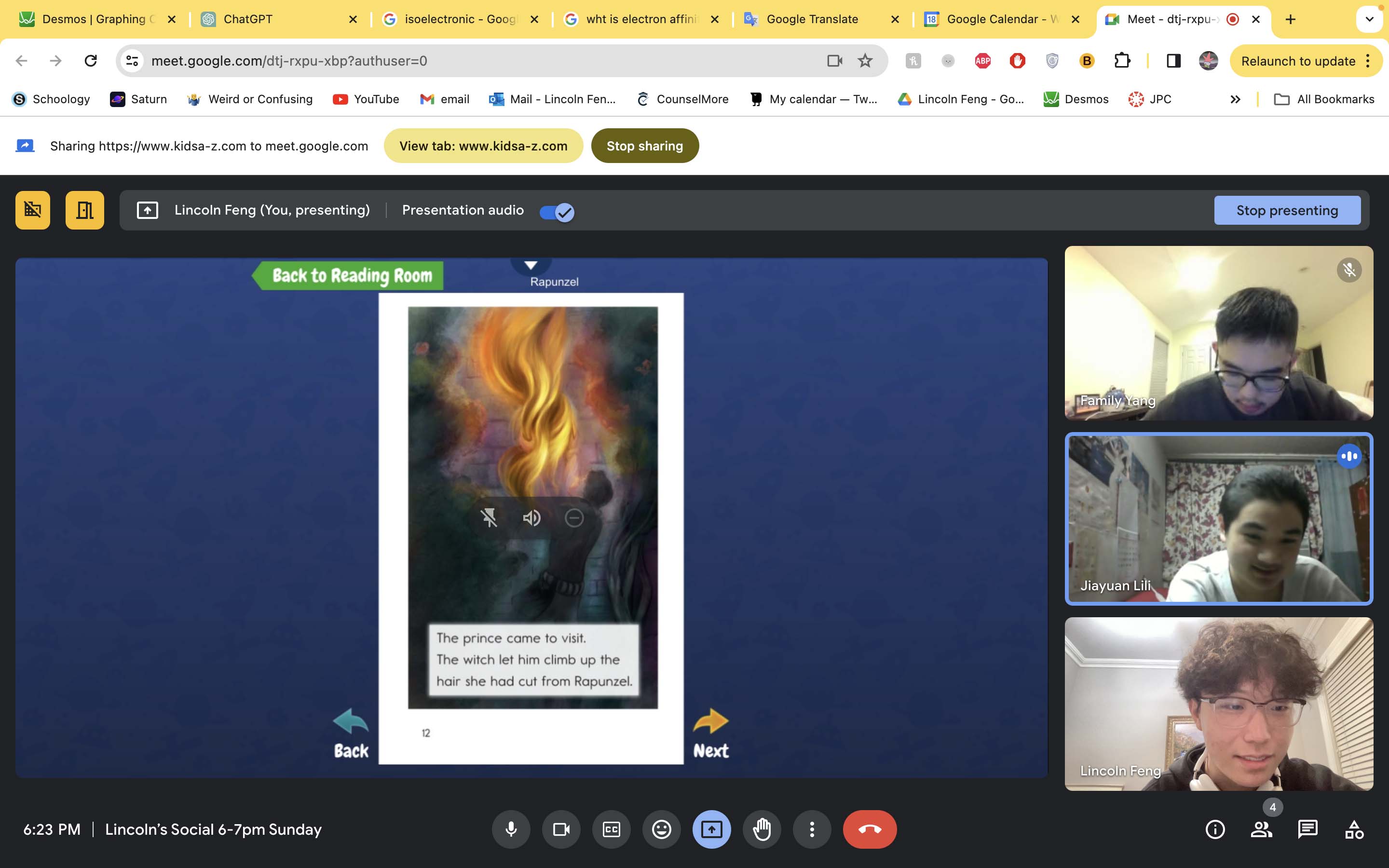Toggle the browser side panel icon

click(x=1173, y=60)
